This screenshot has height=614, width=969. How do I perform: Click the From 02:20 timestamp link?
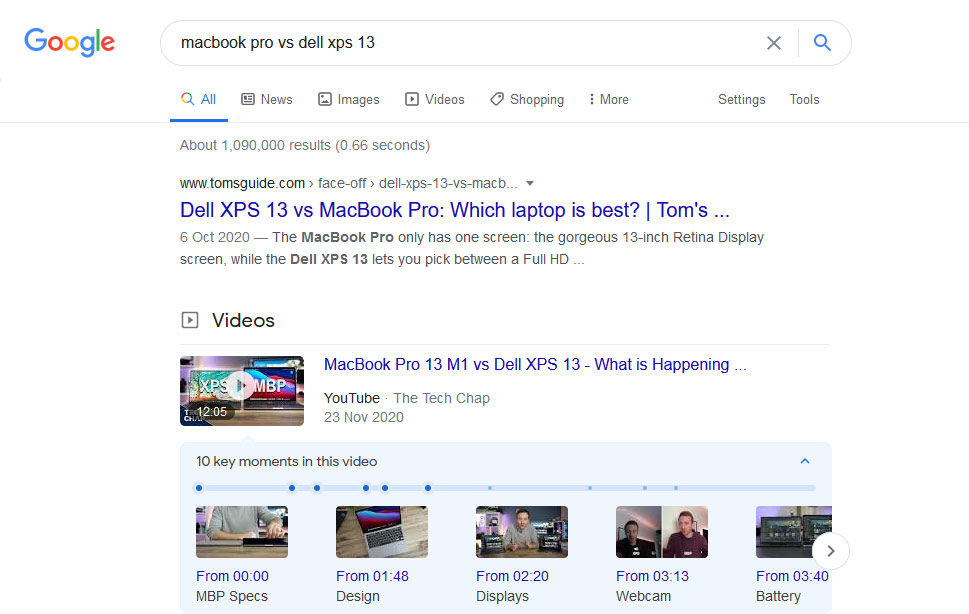(512, 576)
